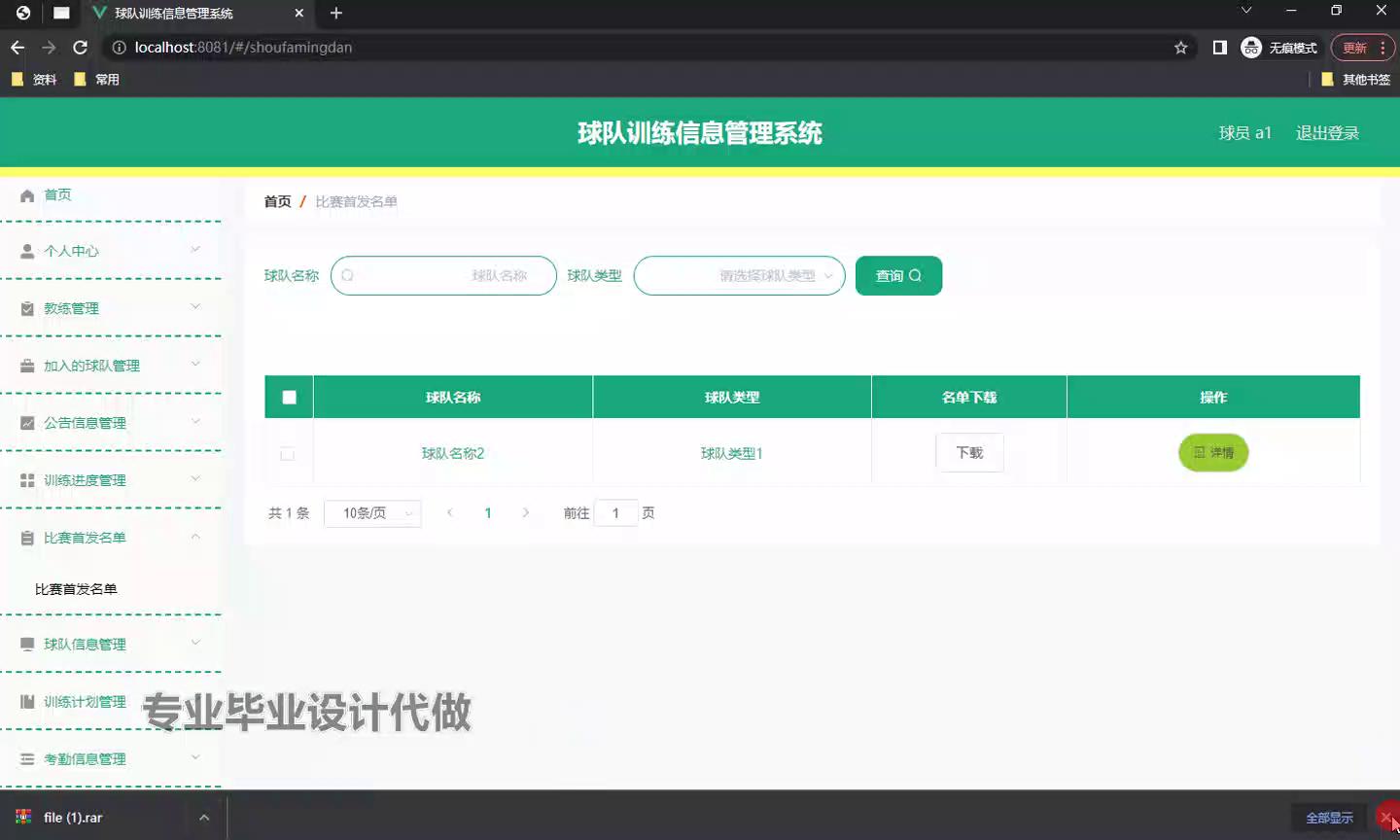Check the row checkbox for 球队名称2
Image resolution: width=1400 pixels, height=840 pixels.
coord(287,454)
